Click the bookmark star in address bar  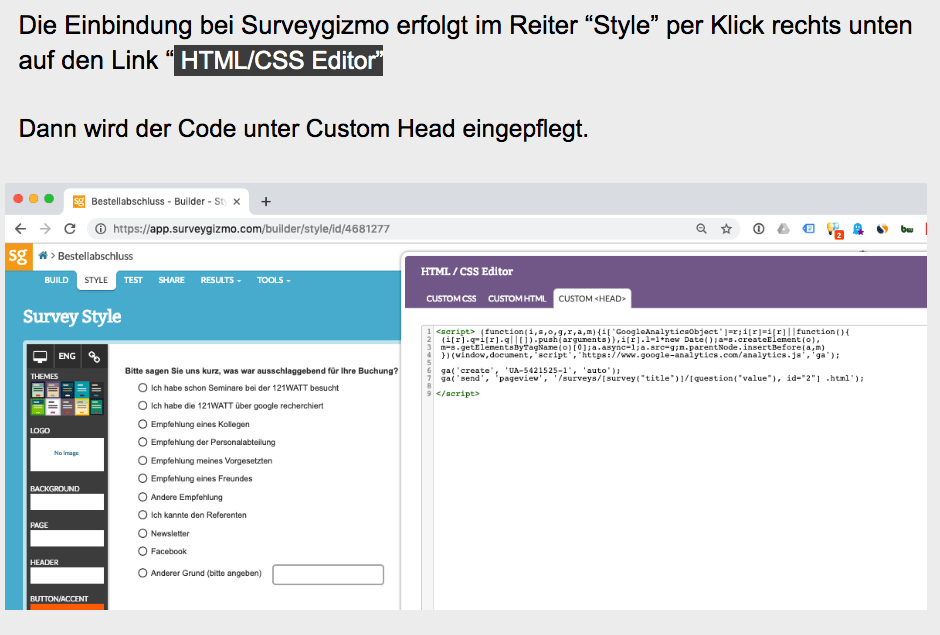tap(726, 229)
